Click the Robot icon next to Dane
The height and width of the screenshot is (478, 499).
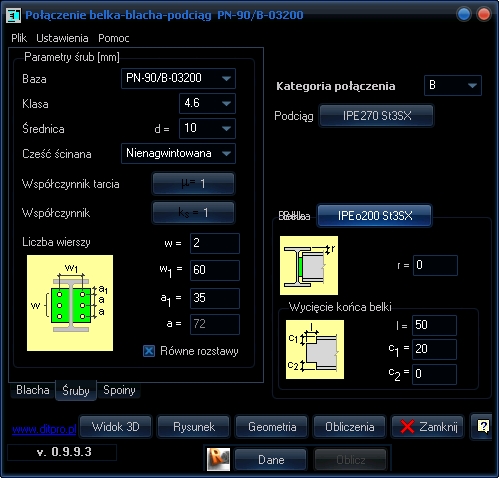pyautogui.click(x=218, y=459)
